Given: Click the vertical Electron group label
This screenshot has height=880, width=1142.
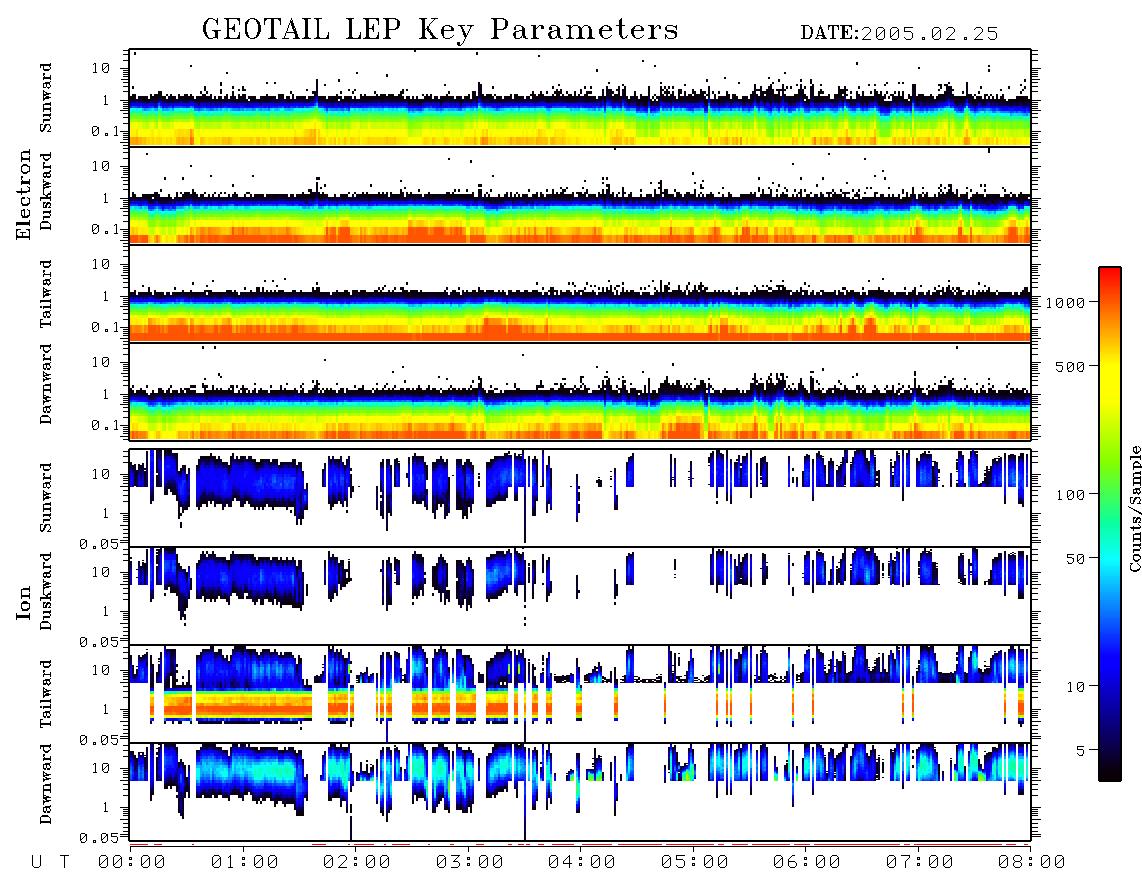Looking at the screenshot, I should point(23,195).
